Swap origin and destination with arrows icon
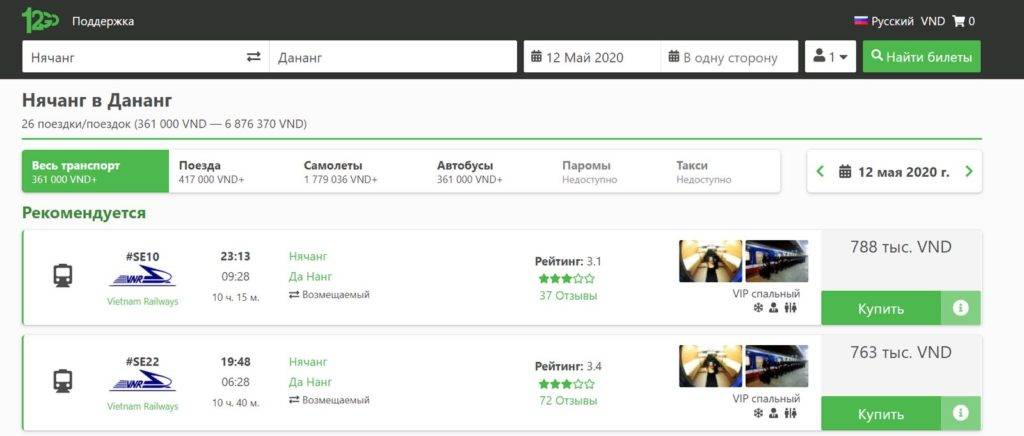The height and width of the screenshot is (436, 1024). [253, 57]
